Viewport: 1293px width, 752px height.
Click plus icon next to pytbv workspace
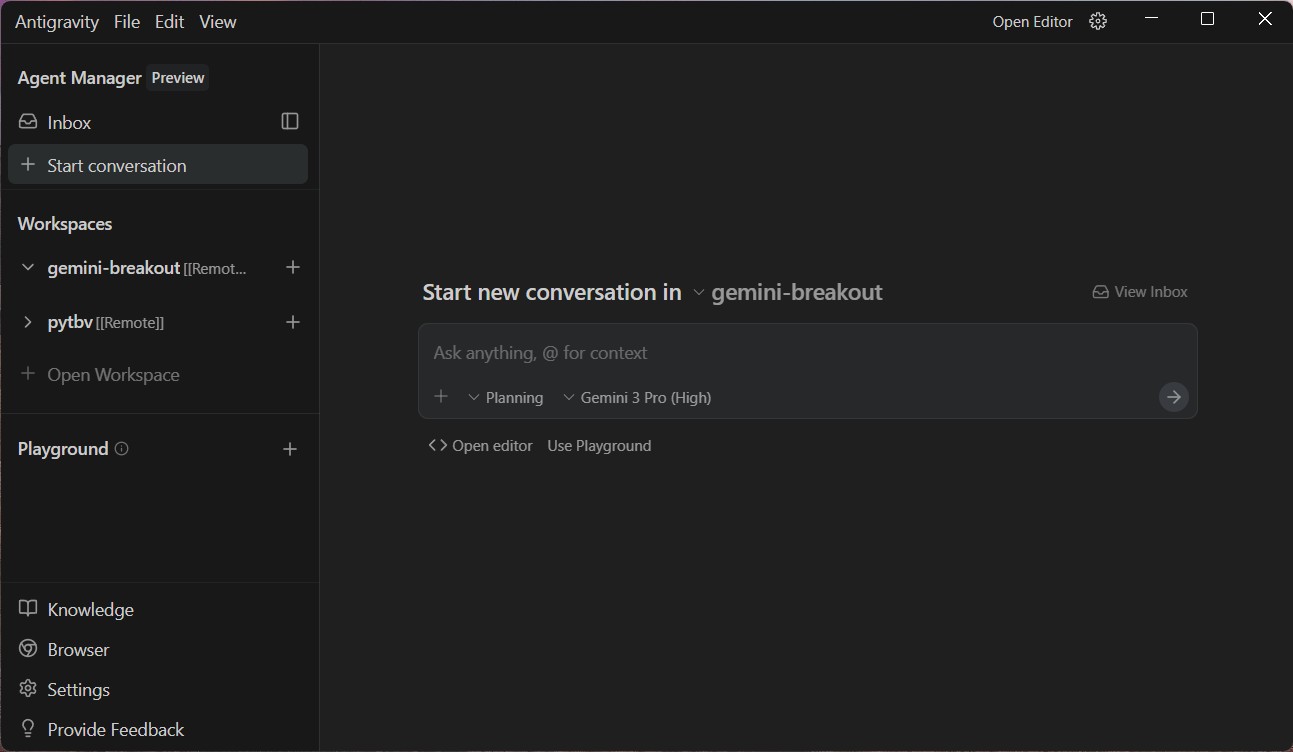[x=293, y=322]
